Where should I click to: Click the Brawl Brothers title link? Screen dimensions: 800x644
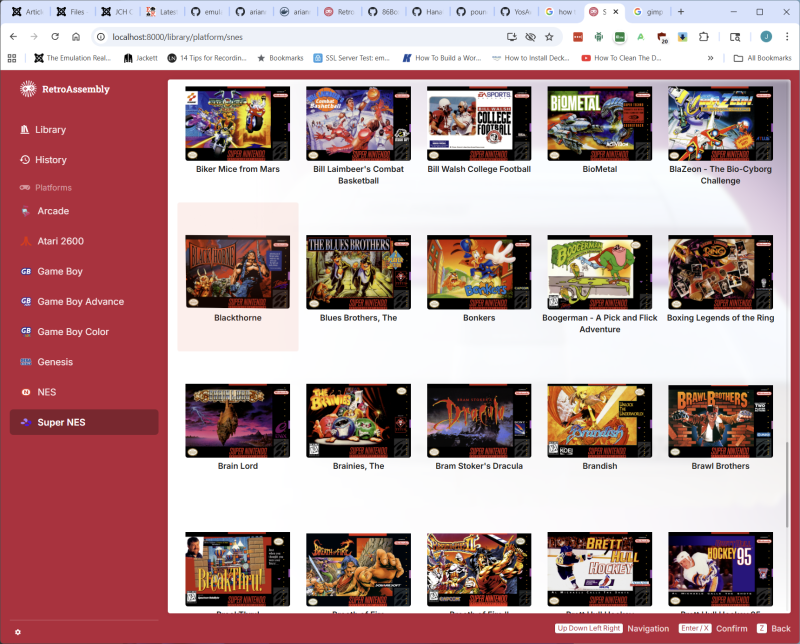(720, 466)
